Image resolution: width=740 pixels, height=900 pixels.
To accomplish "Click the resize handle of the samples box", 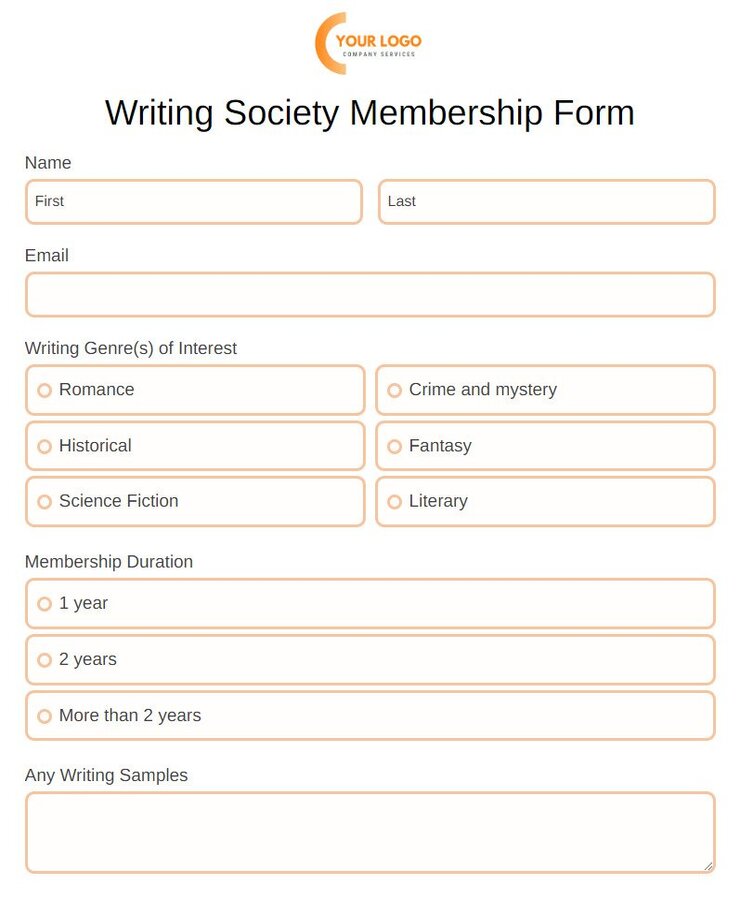I will click(708, 866).
